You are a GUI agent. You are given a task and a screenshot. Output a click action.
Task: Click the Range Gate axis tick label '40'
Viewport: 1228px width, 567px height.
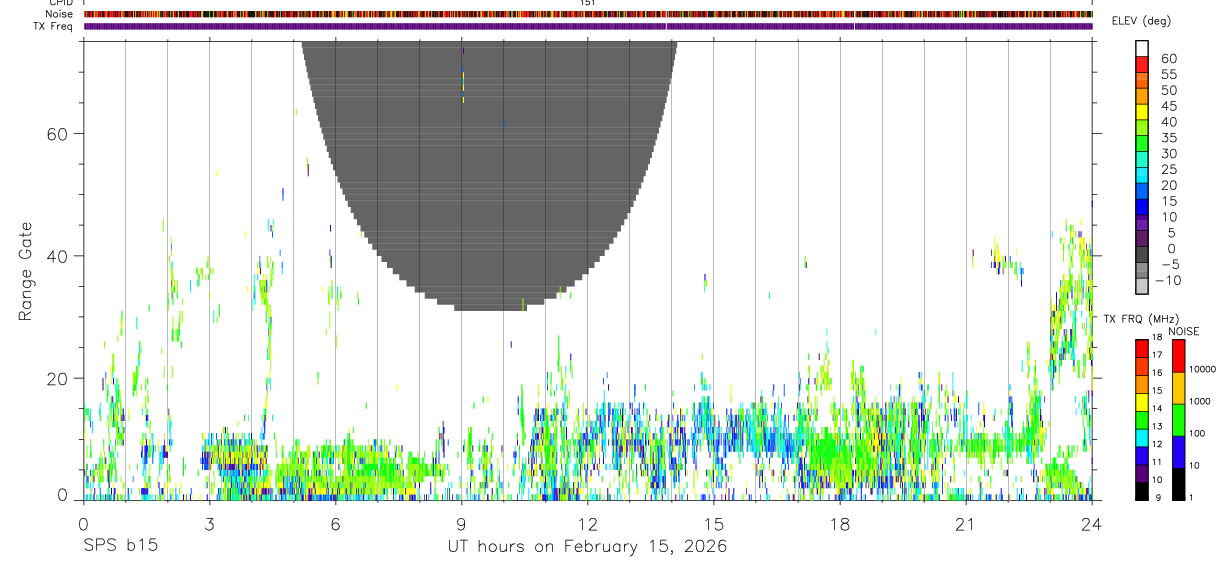coord(59,256)
